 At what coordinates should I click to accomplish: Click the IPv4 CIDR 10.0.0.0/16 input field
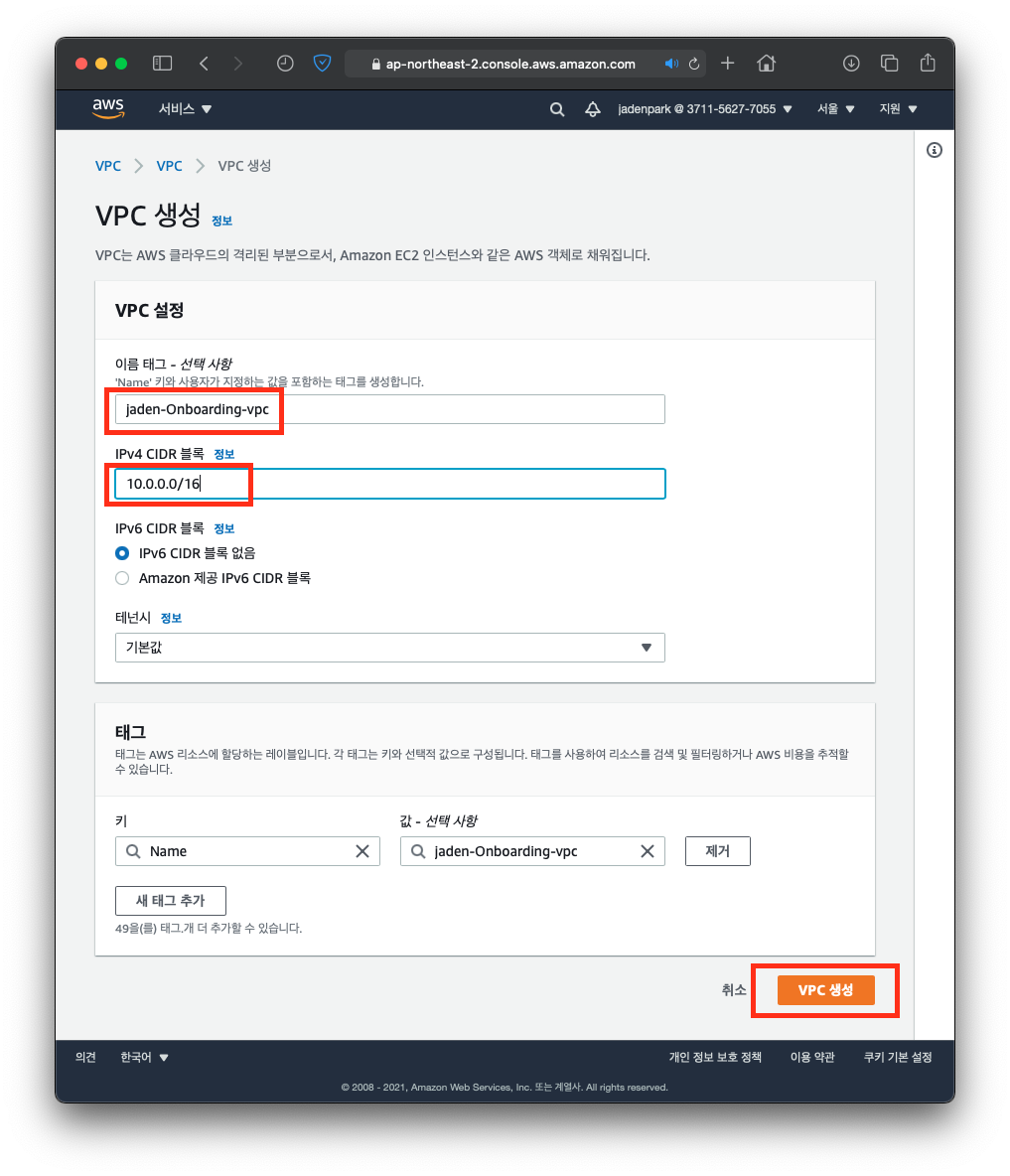(x=390, y=484)
